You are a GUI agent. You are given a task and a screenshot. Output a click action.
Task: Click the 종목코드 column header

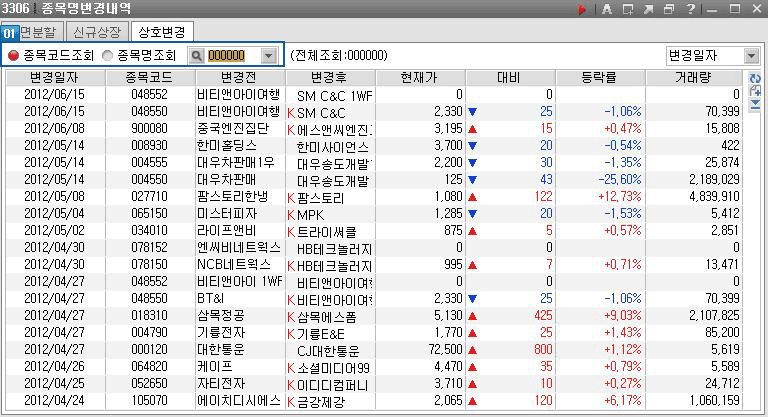pos(150,78)
